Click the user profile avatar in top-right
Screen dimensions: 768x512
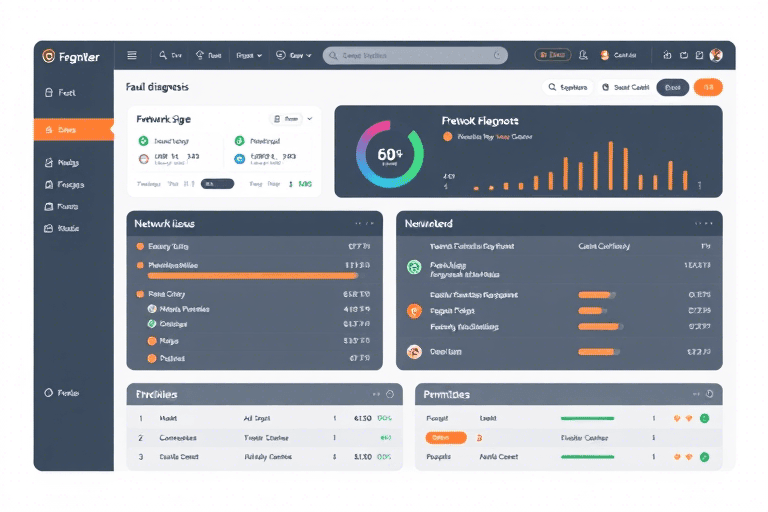[x=715, y=56]
